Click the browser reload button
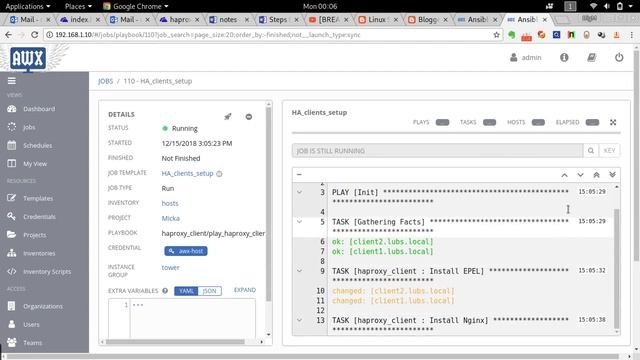The height and width of the screenshot is (360, 640). pos(35,35)
